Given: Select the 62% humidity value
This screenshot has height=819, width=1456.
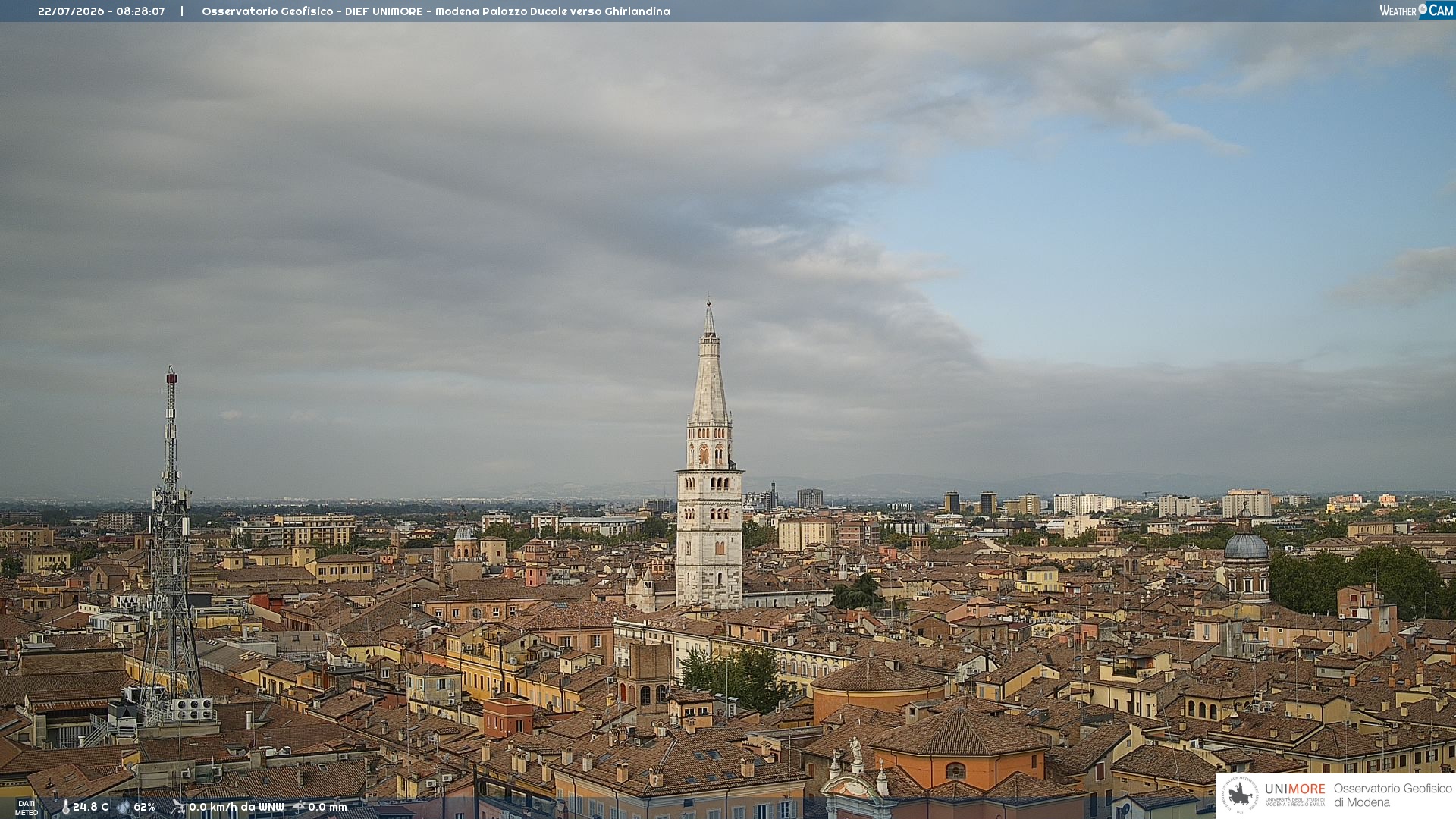Looking at the screenshot, I should (144, 808).
